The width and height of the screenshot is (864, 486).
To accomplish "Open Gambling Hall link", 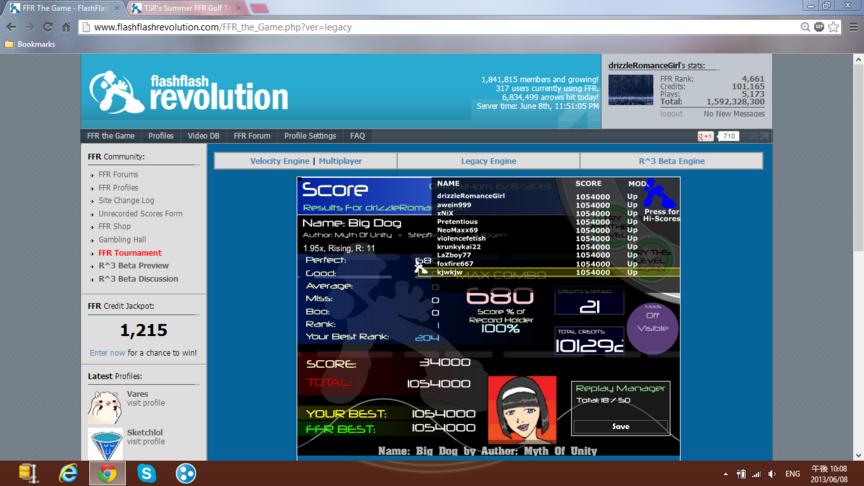I will coord(122,240).
